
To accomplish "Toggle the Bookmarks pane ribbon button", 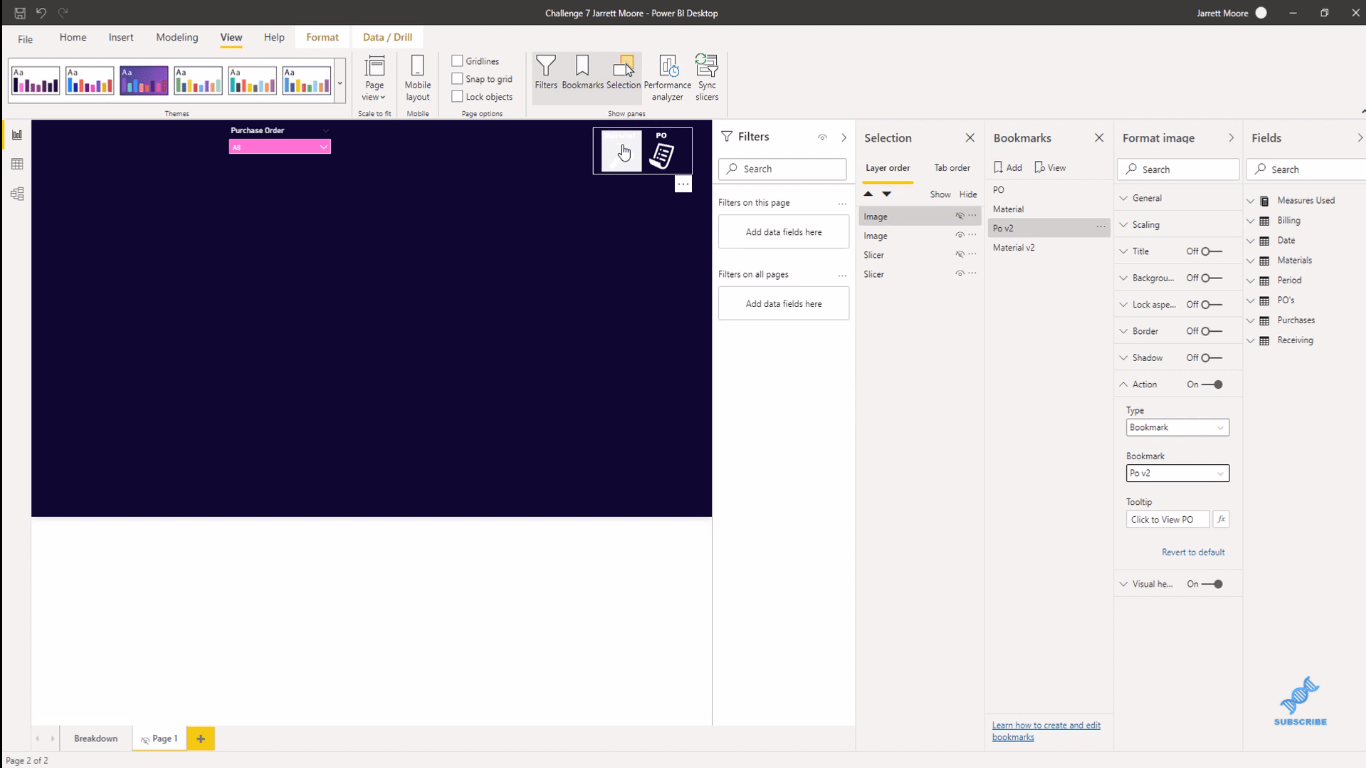I will point(582,73).
